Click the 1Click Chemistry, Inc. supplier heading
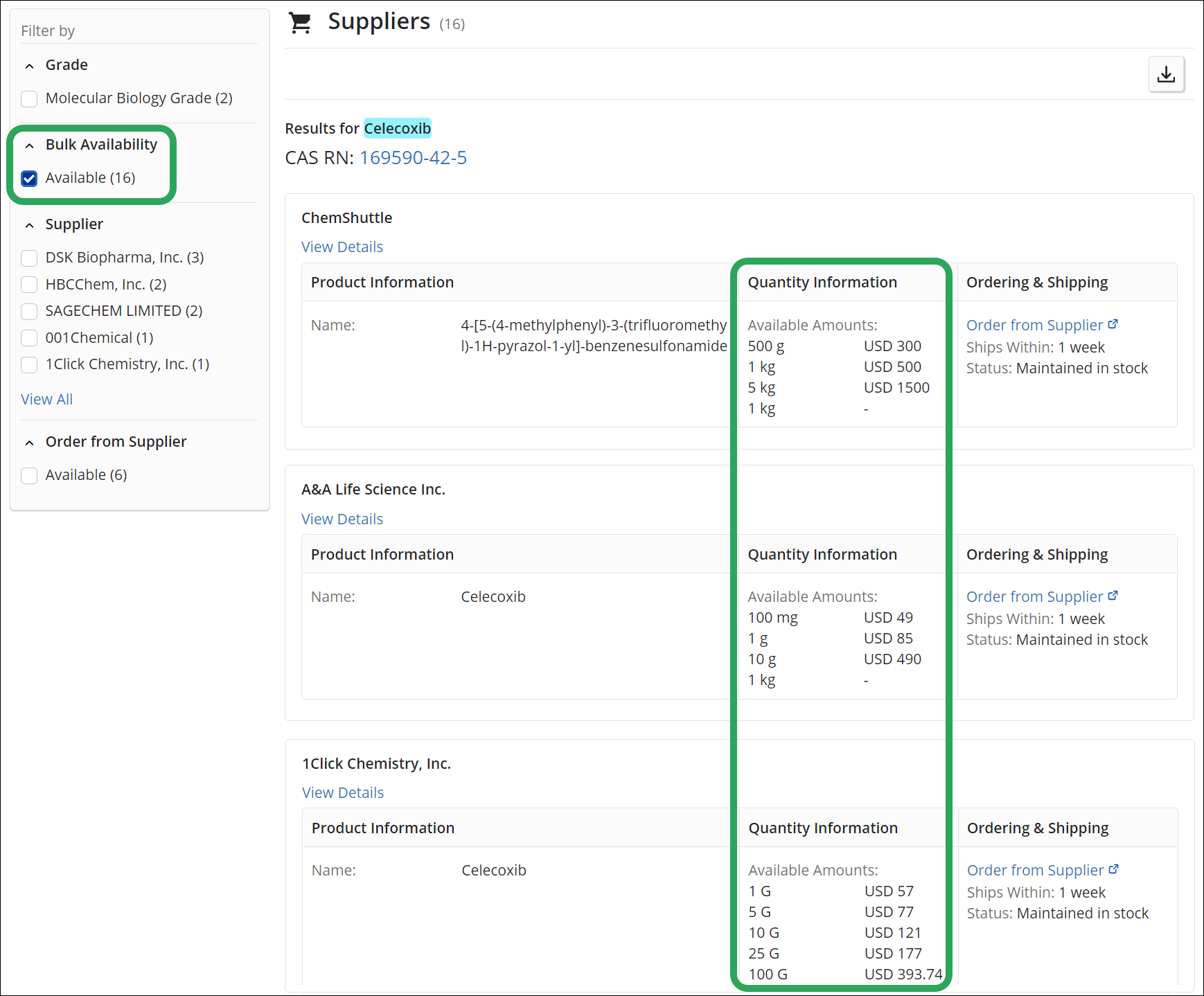Viewport: 1204px width, 996px height. pyautogui.click(x=376, y=763)
